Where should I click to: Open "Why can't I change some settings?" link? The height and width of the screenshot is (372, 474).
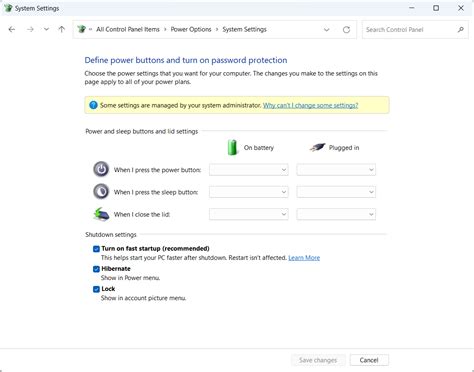pyautogui.click(x=311, y=105)
